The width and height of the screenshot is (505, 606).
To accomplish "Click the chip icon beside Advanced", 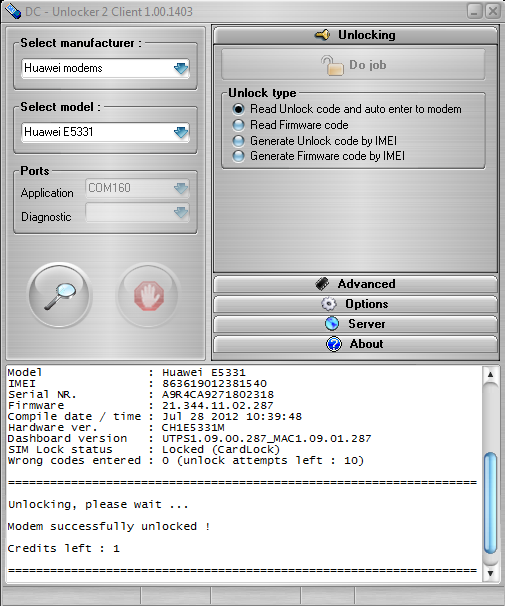I will (322, 284).
